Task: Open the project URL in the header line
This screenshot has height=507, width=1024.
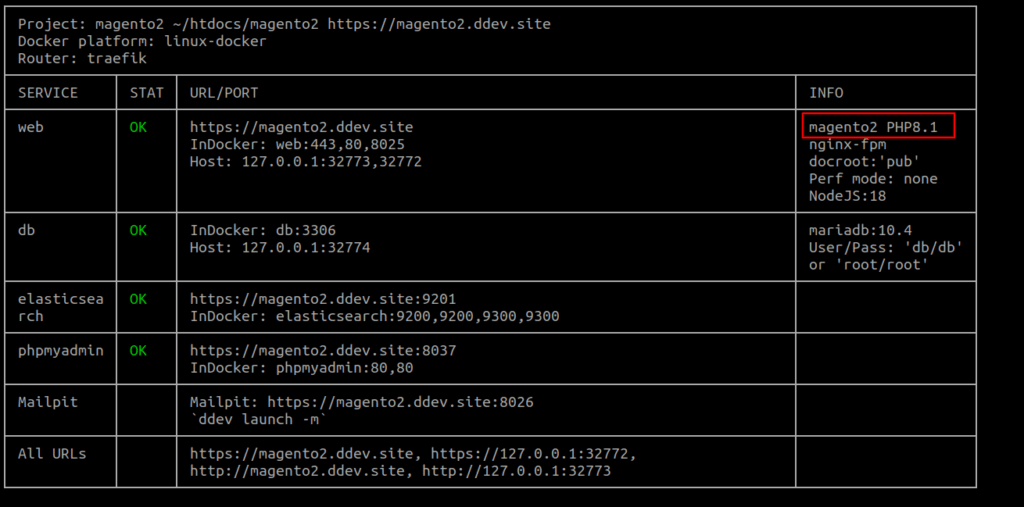Action: (x=439, y=24)
